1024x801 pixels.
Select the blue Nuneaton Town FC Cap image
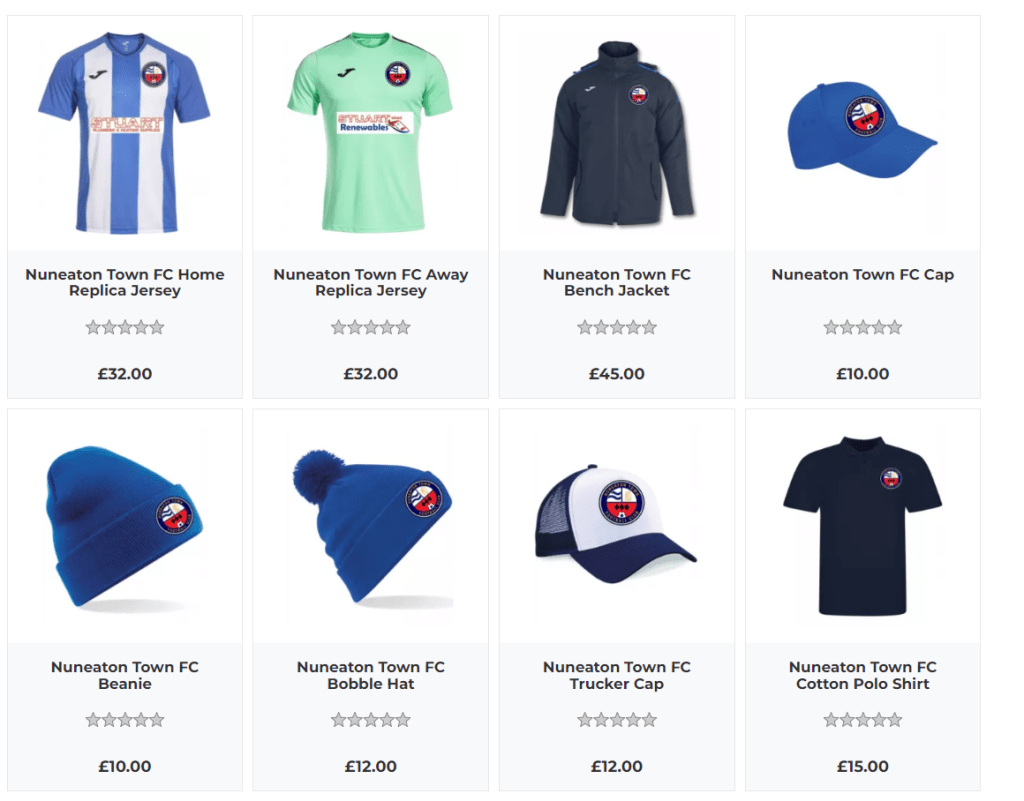point(863,129)
